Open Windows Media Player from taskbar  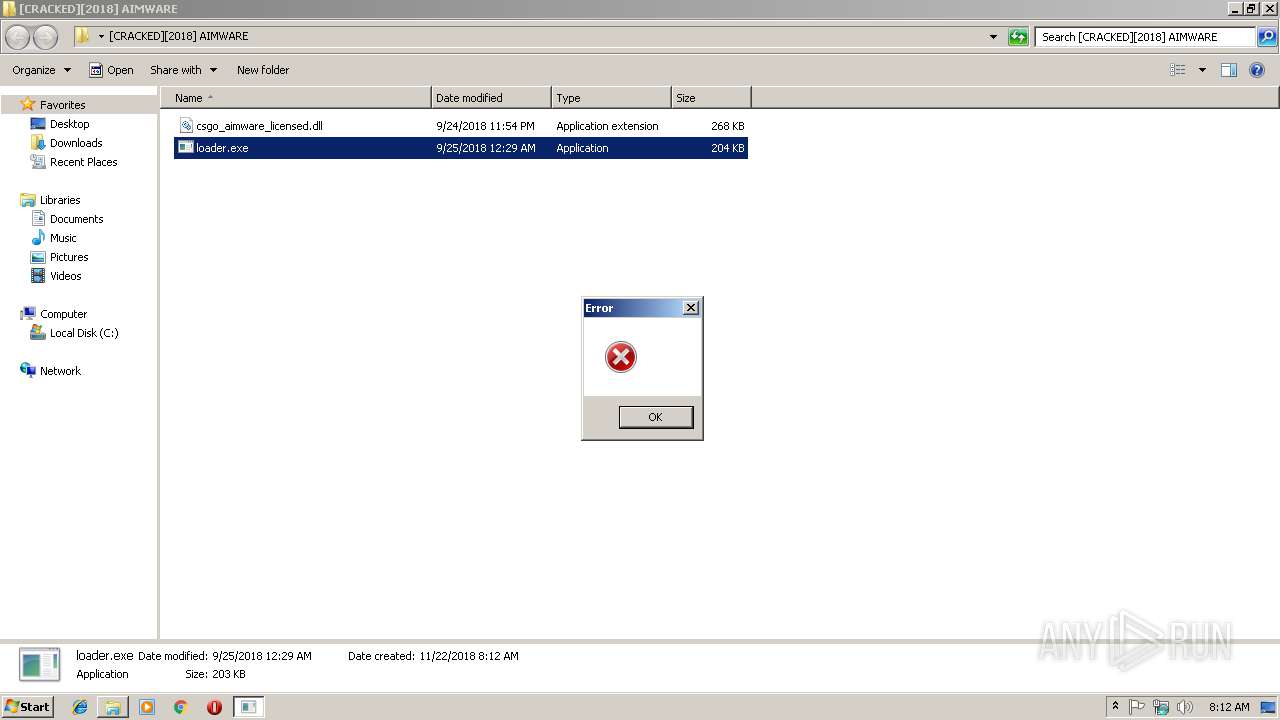[x=147, y=707]
